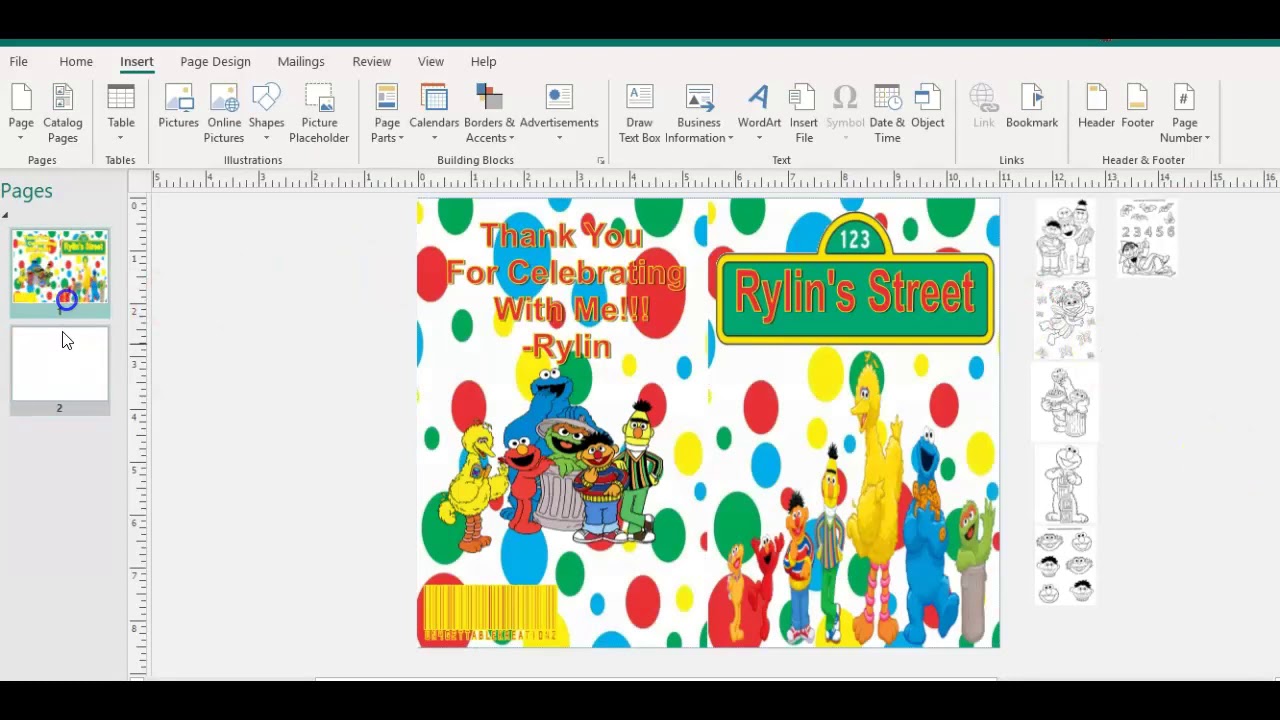Add a Picture Placeholder
The image size is (1280, 720).
tap(319, 113)
